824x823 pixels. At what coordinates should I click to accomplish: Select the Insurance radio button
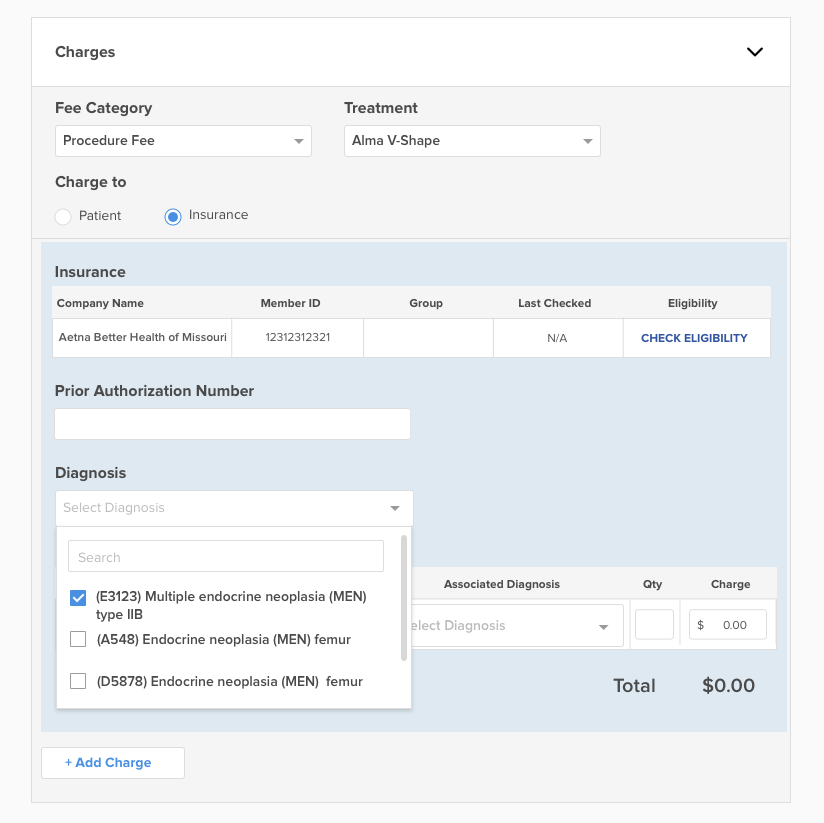173,216
